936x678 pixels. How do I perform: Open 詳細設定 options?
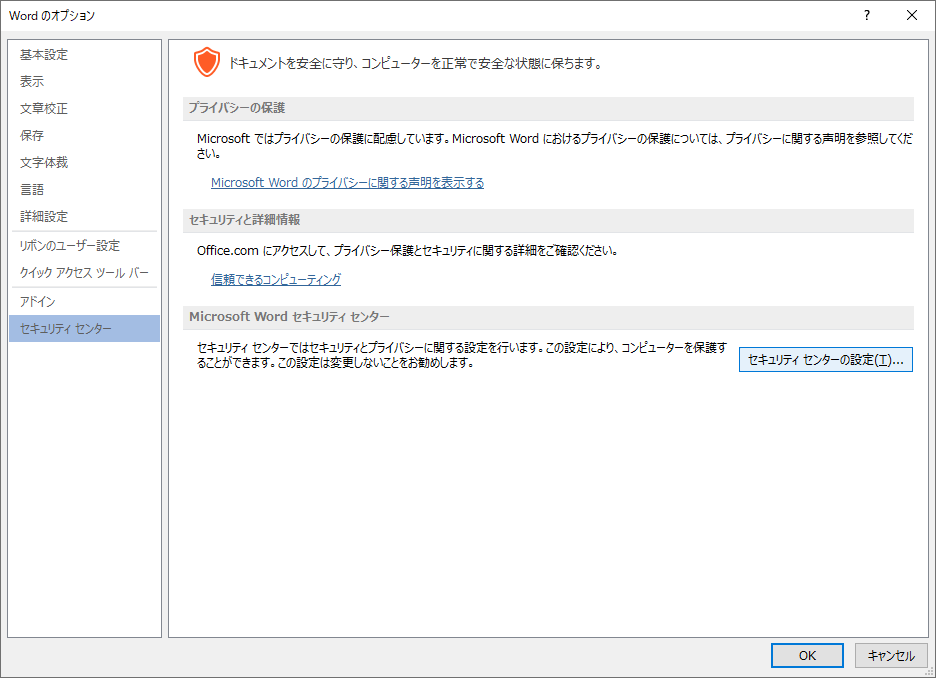click(x=44, y=217)
